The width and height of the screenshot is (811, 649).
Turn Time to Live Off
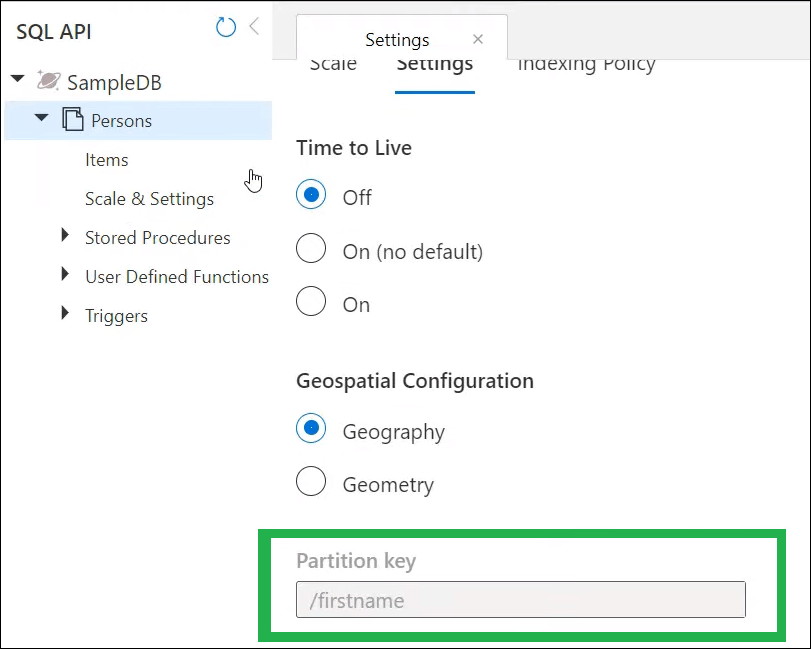311,196
